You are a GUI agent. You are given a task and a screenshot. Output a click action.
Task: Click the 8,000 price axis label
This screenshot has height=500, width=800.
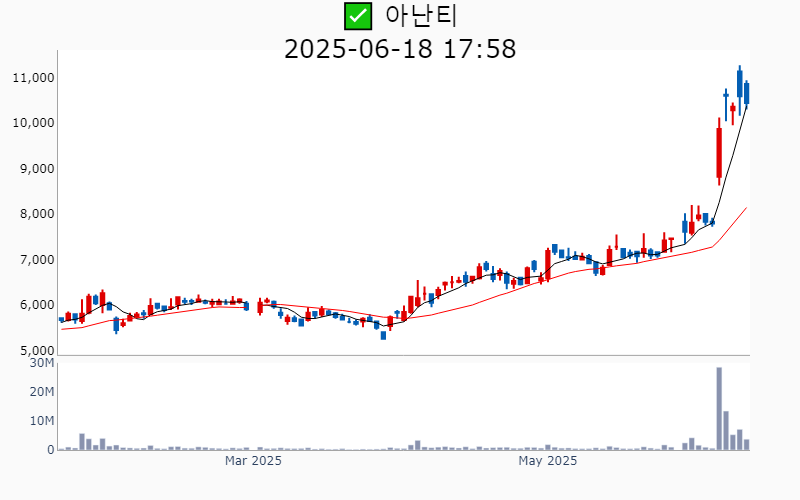37,214
